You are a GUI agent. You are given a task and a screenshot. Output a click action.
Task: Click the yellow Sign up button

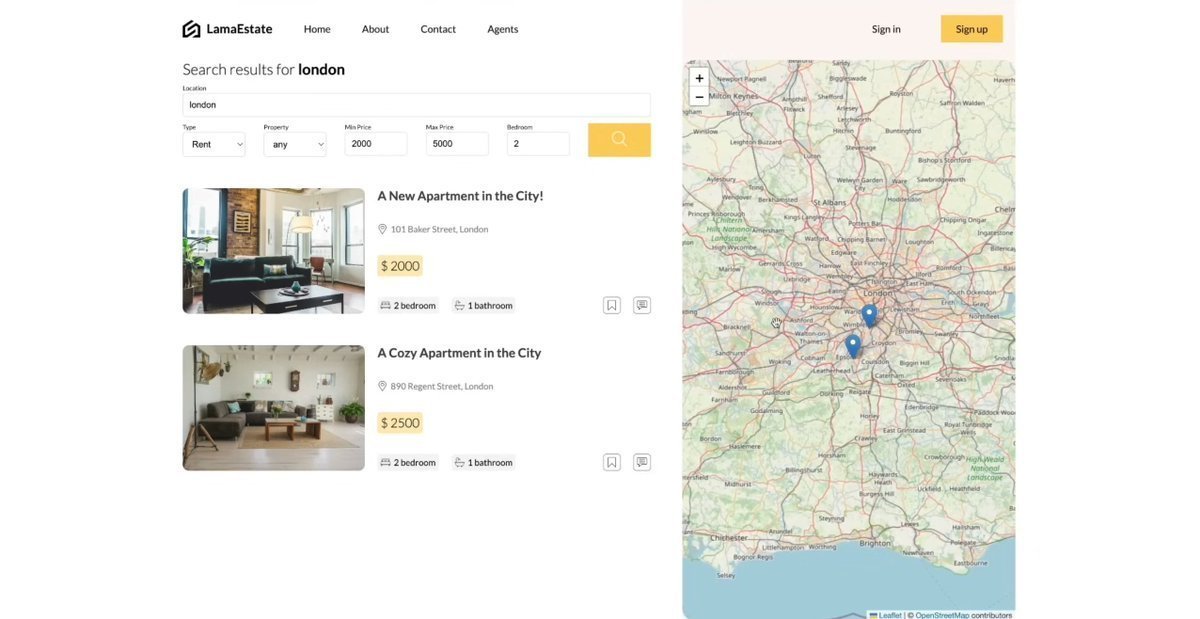pyautogui.click(x=972, y=29)
